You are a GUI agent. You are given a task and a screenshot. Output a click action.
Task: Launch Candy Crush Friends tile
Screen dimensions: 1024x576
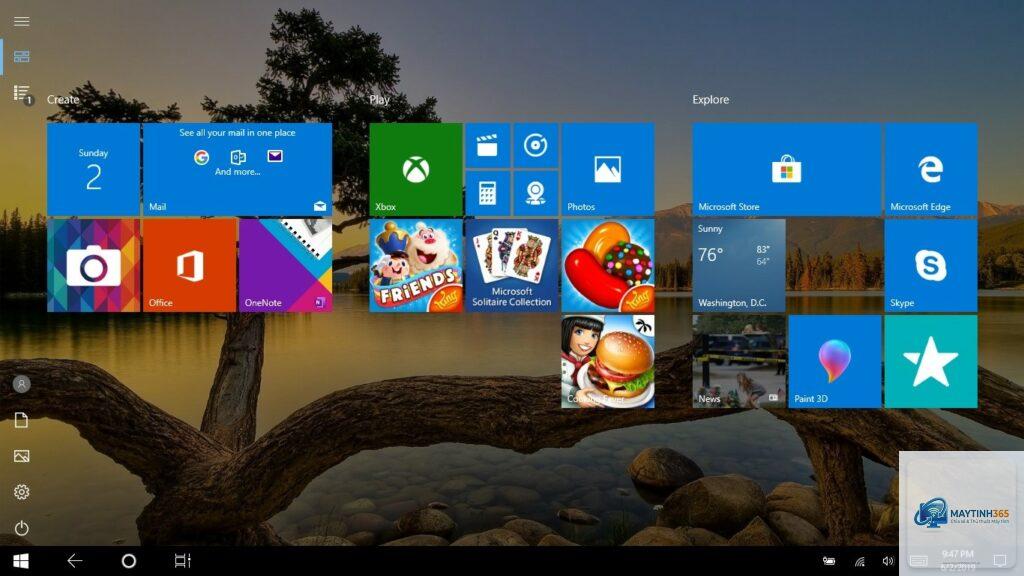[416, 265]
